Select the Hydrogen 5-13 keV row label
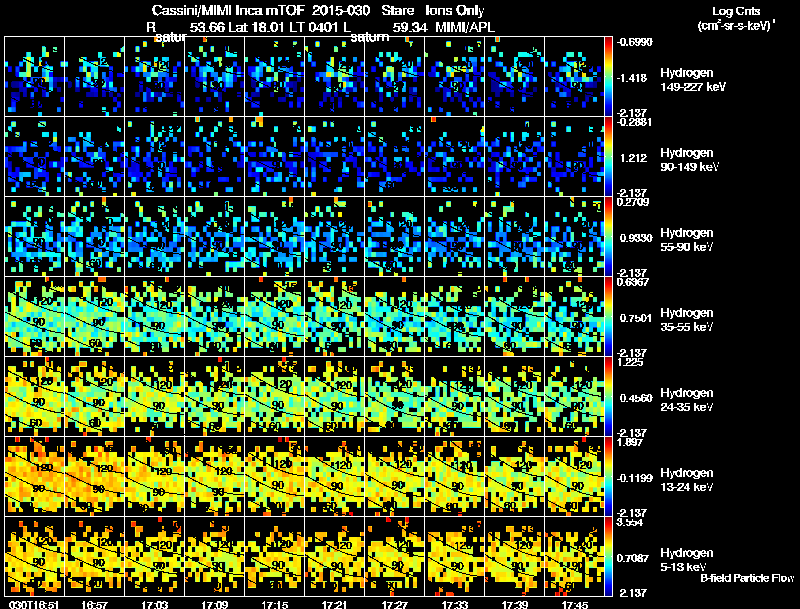Image resolution: width=800 pixels, height=609 pixels. [687, 560]
